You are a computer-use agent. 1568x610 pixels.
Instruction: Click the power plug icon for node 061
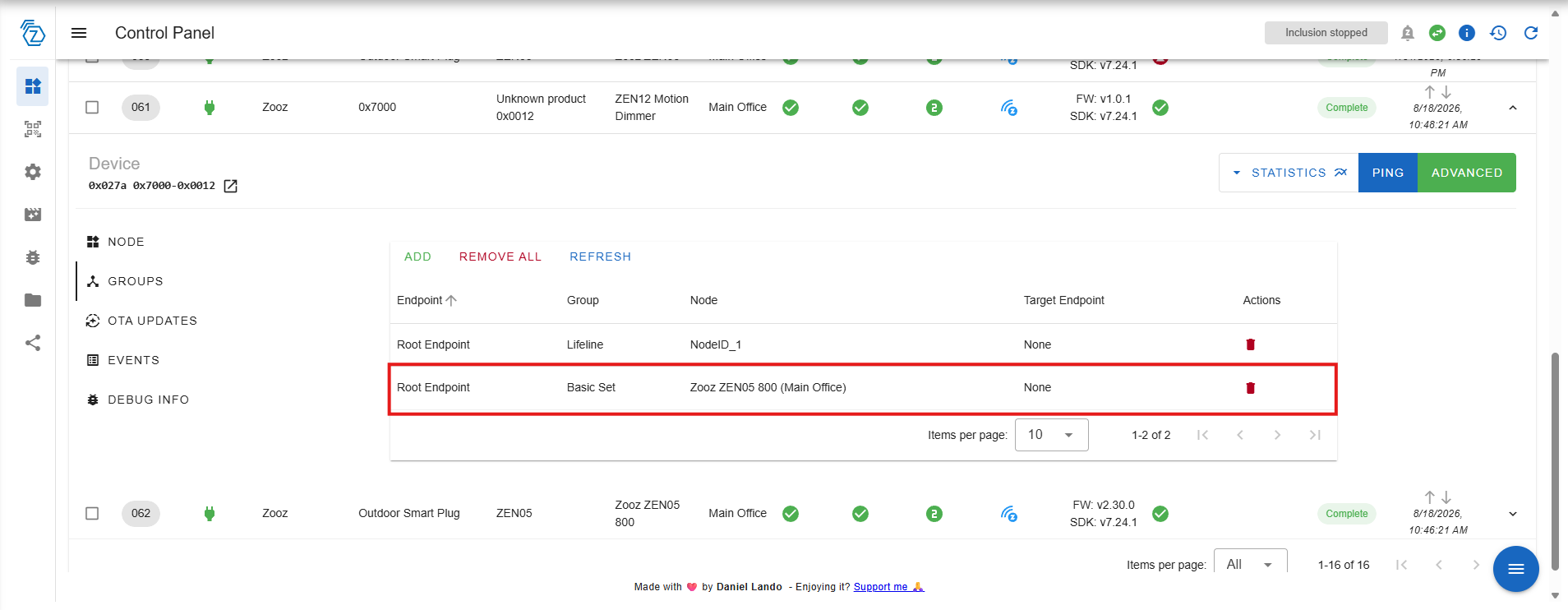[x=210, y=108]
